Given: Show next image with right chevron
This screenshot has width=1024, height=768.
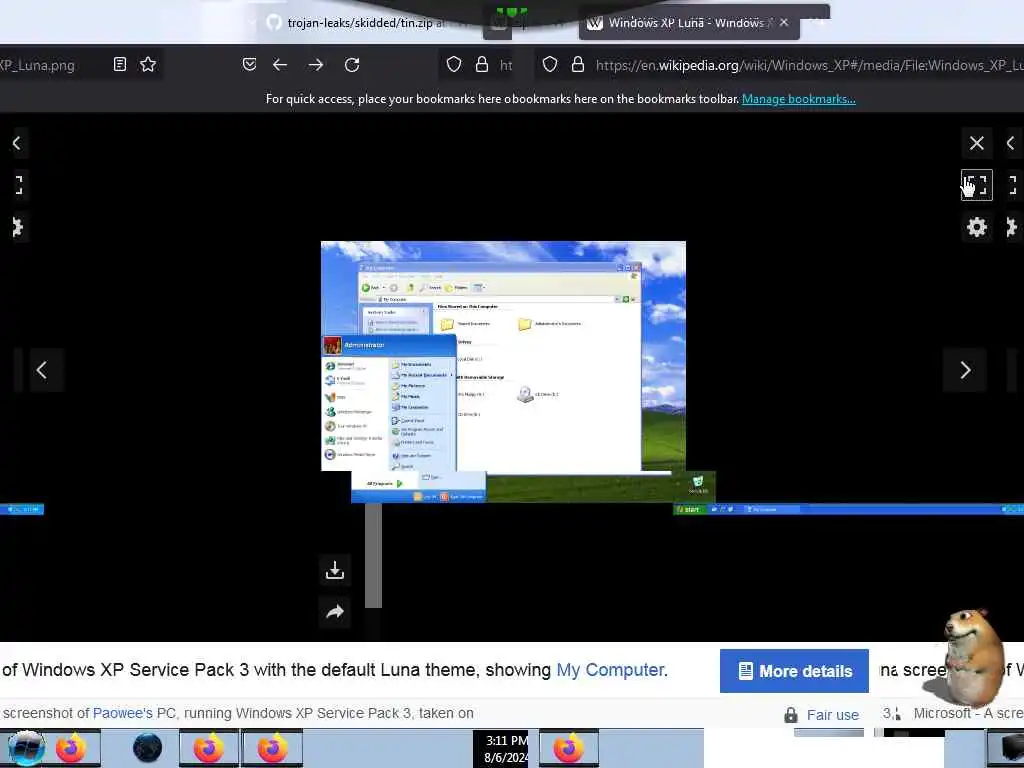Looking at the screenshot, I should pyautogui.click(x=965, y=370).
